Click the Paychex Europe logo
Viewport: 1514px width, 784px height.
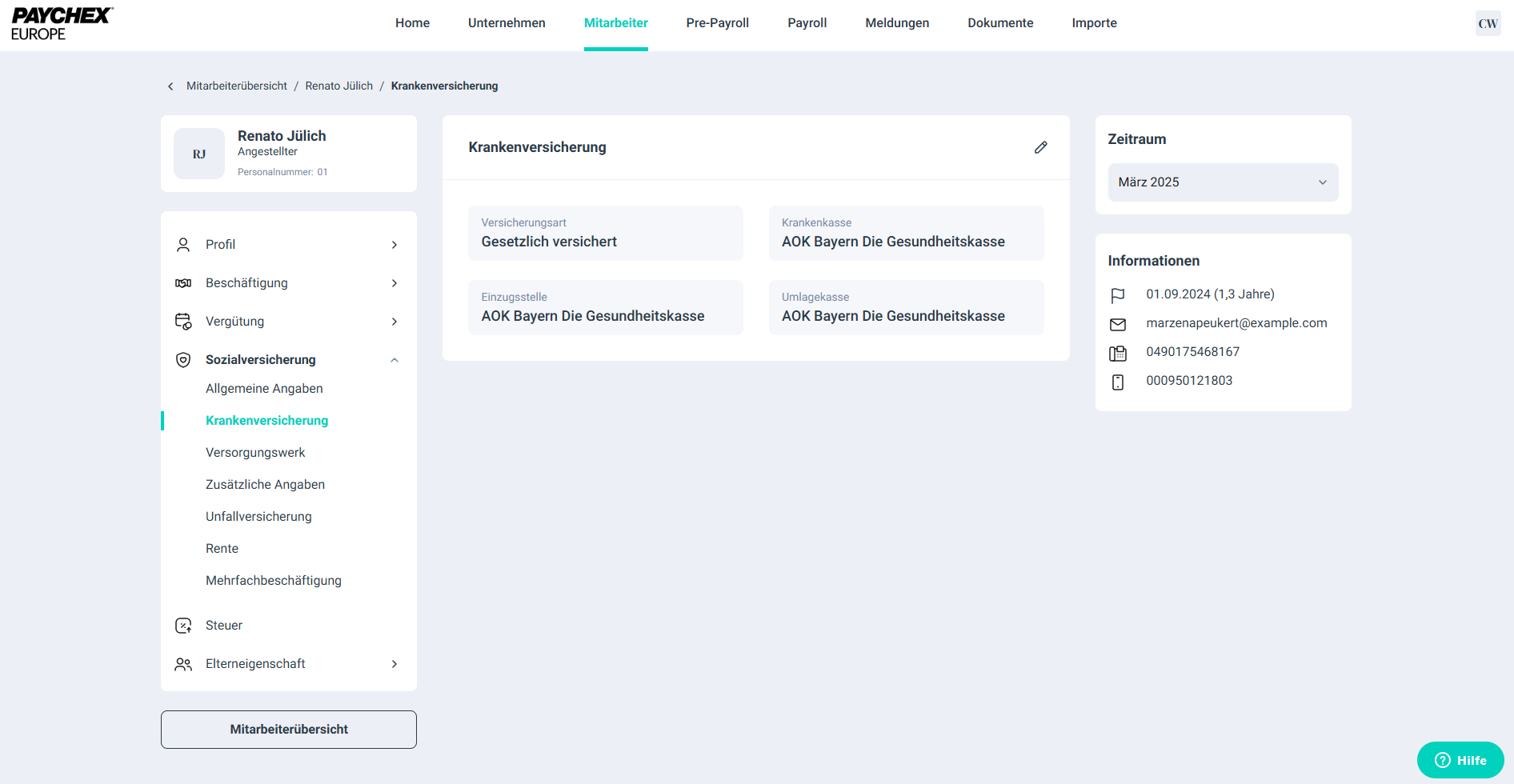coord(62,24)
